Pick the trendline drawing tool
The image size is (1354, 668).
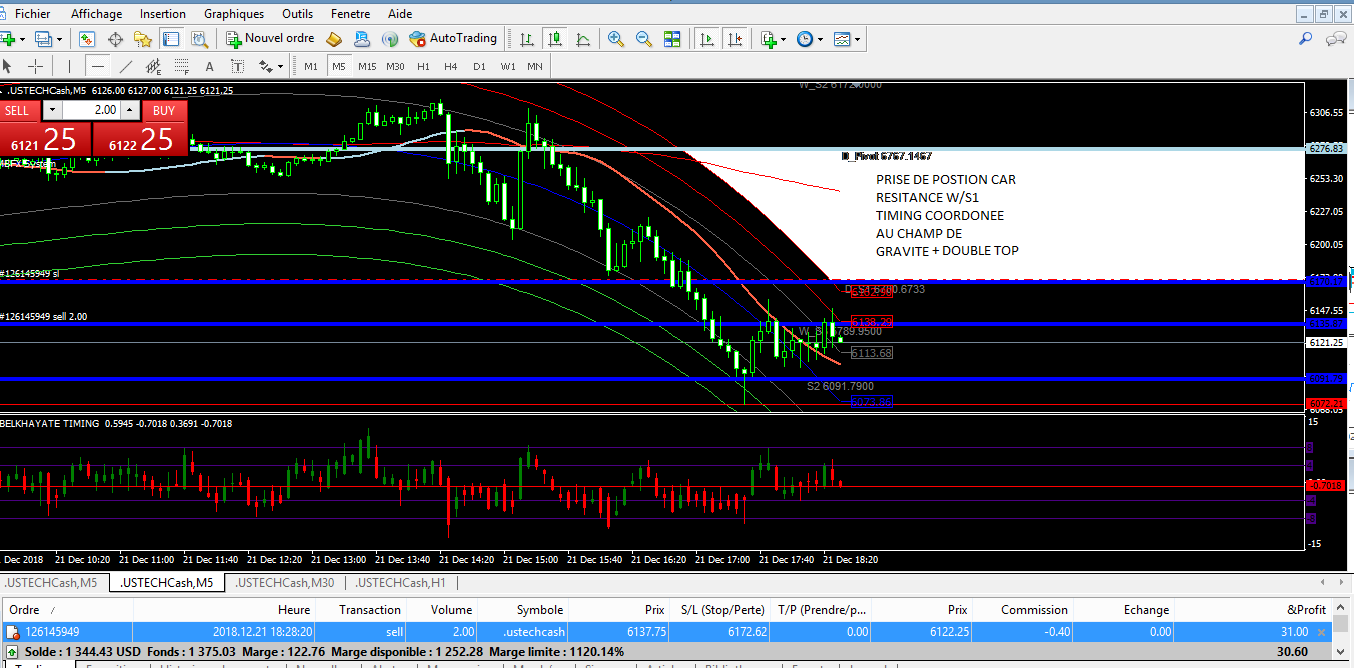coord(125,67)
